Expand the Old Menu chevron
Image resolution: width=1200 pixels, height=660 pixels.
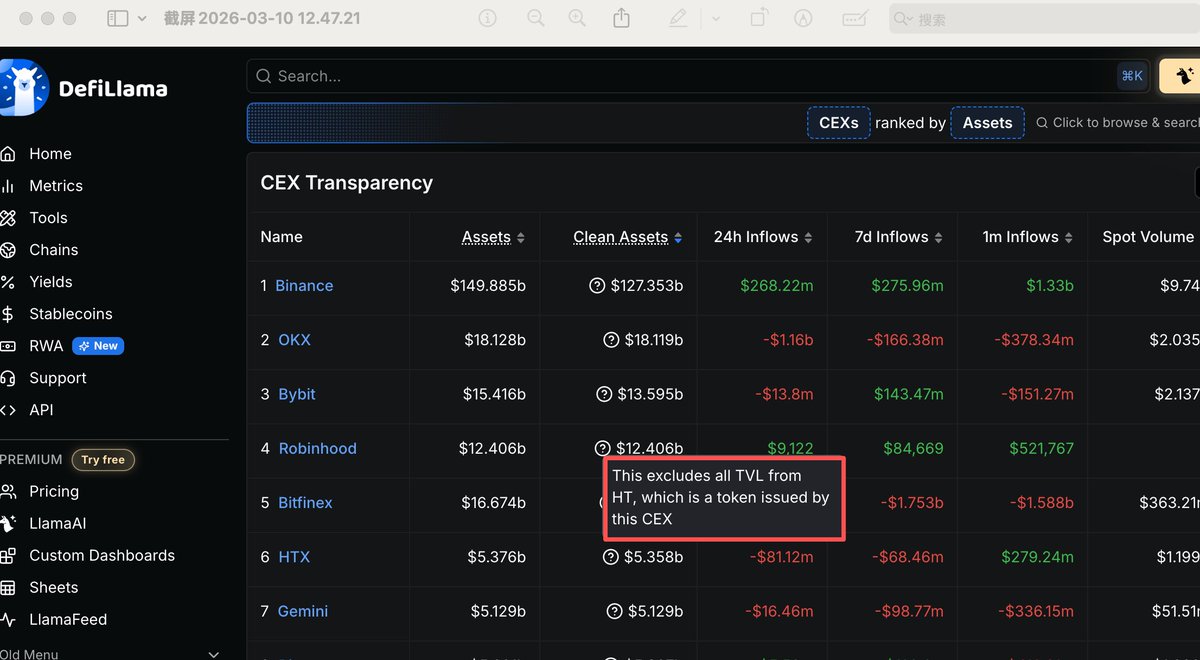click(213, 654)
